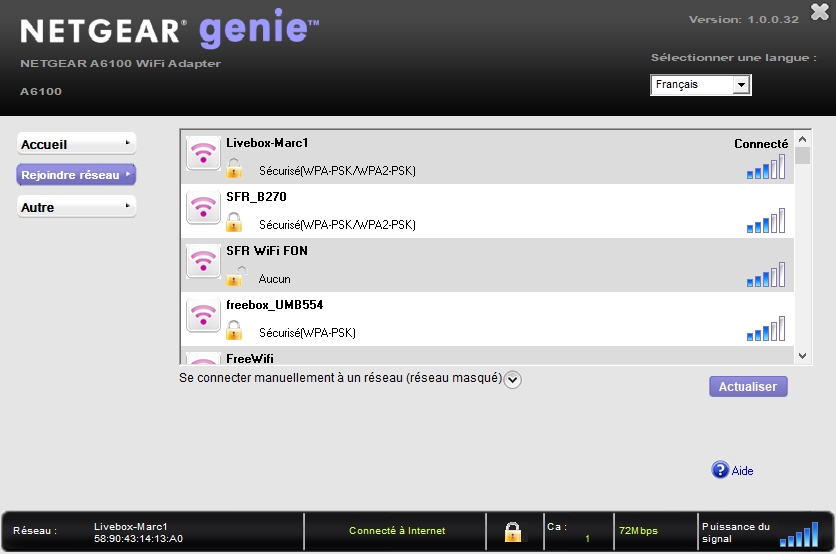Viewport: 836px width, 554px height.
Task: Select the FreeWifi network entry
Action: coord(250,358)
